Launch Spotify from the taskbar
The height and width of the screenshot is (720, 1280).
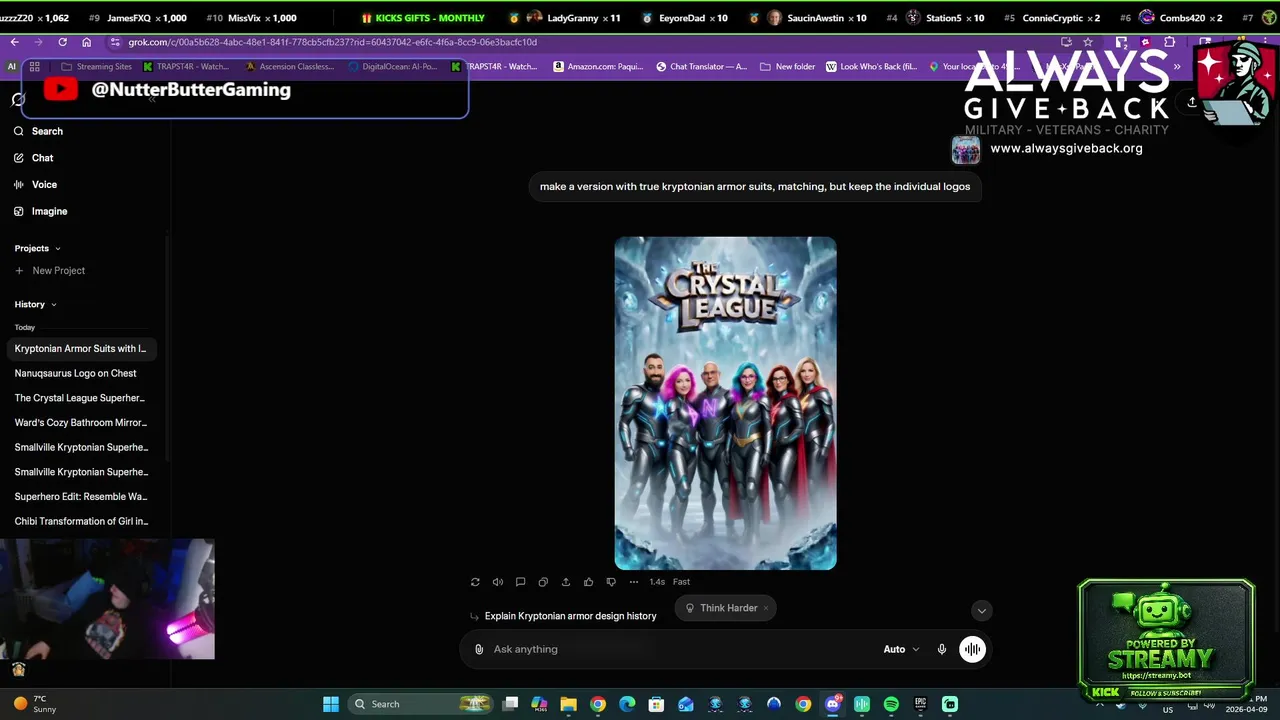pos(891,704)
